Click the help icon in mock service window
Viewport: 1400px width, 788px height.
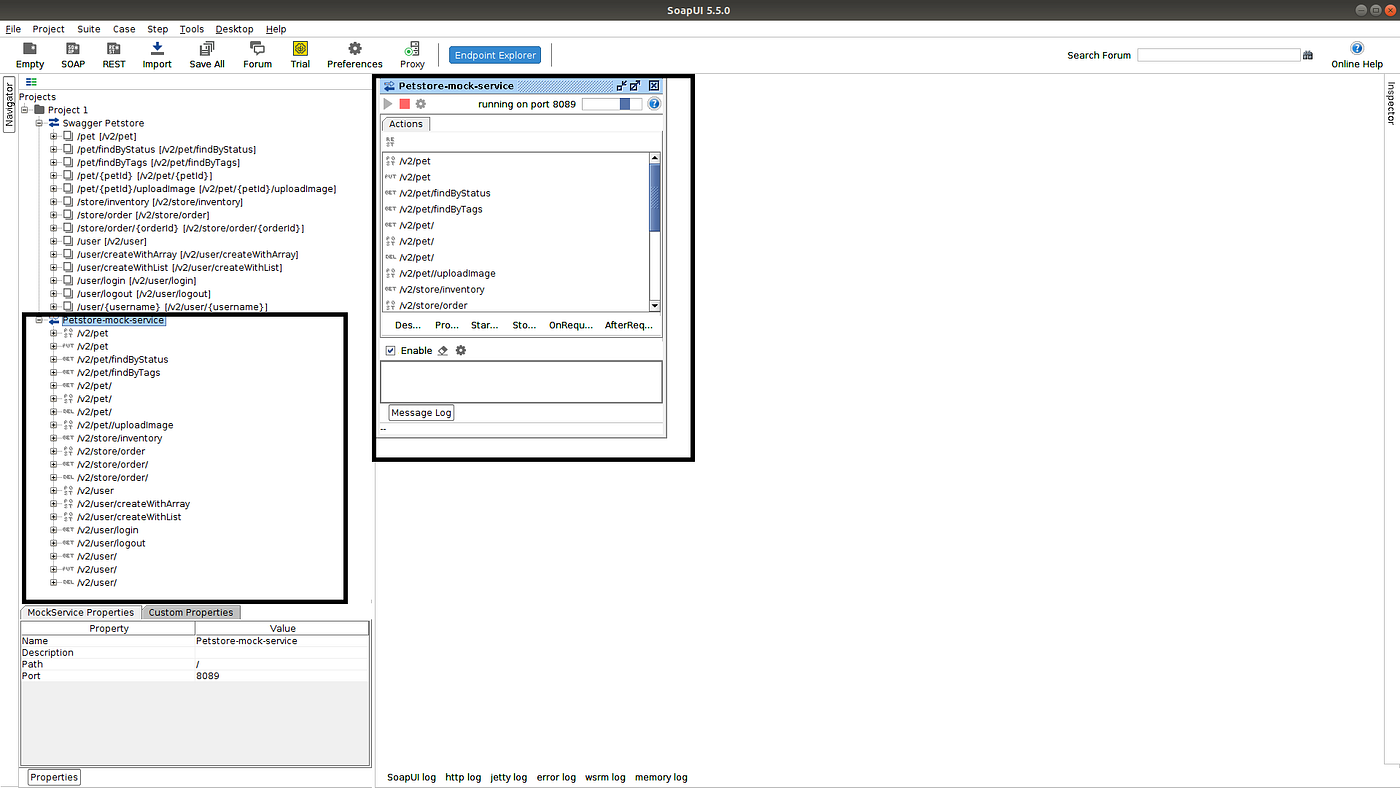pos(654,104)
